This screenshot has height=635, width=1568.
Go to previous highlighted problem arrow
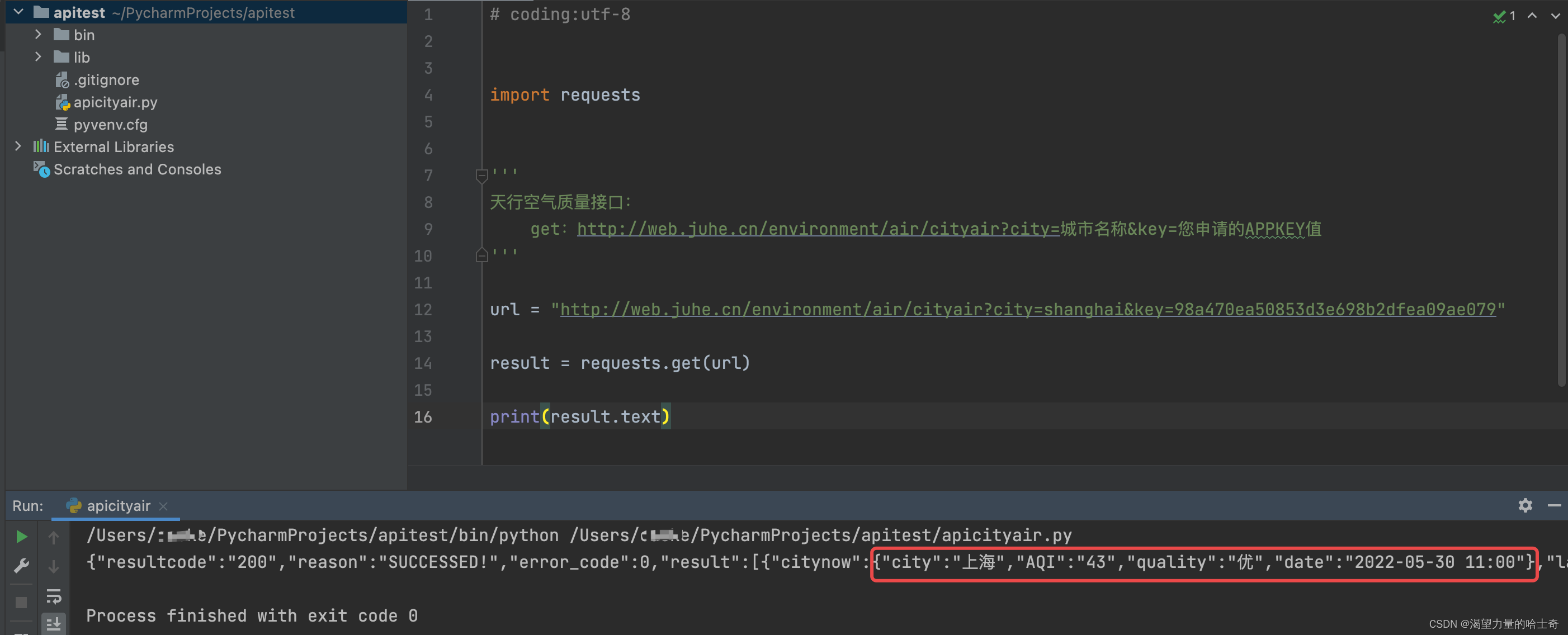pyautogui.click(x=1532, y=16)
